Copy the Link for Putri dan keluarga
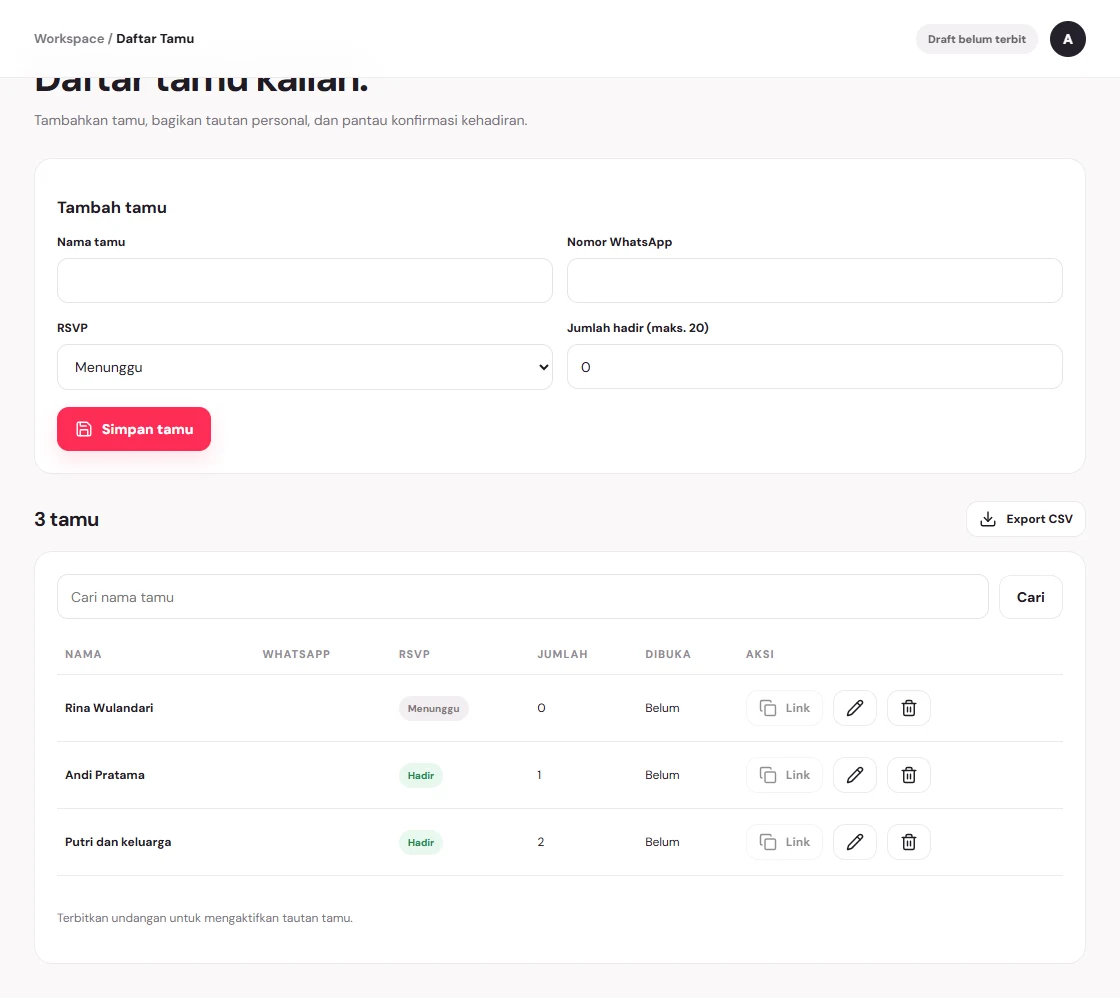The height and width of the screenshot is (998, 1120). click(784, 842)
